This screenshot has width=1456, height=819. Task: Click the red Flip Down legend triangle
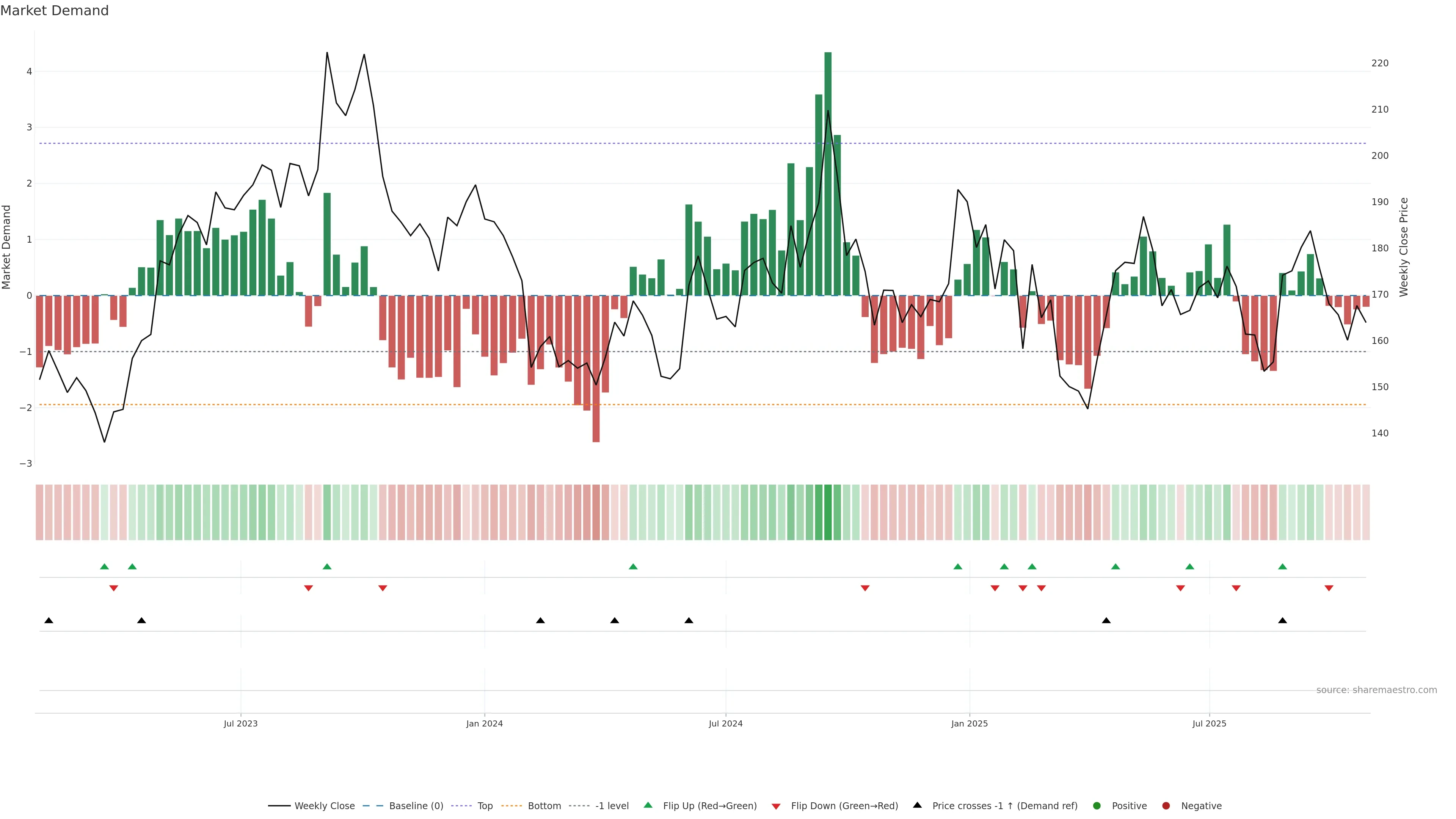(776, 806)
